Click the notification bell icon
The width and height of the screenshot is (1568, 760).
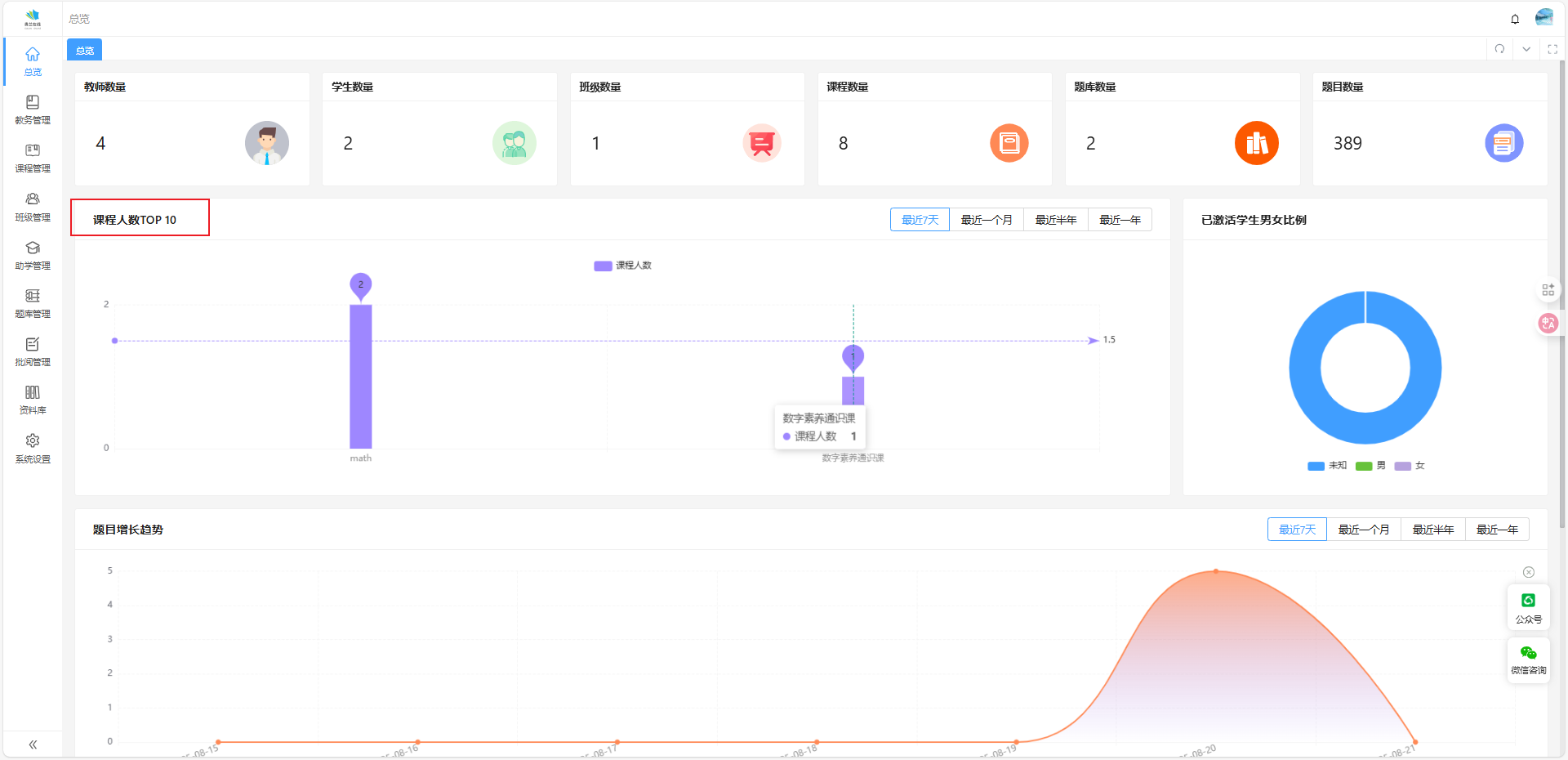click(x=1515, y=19)
